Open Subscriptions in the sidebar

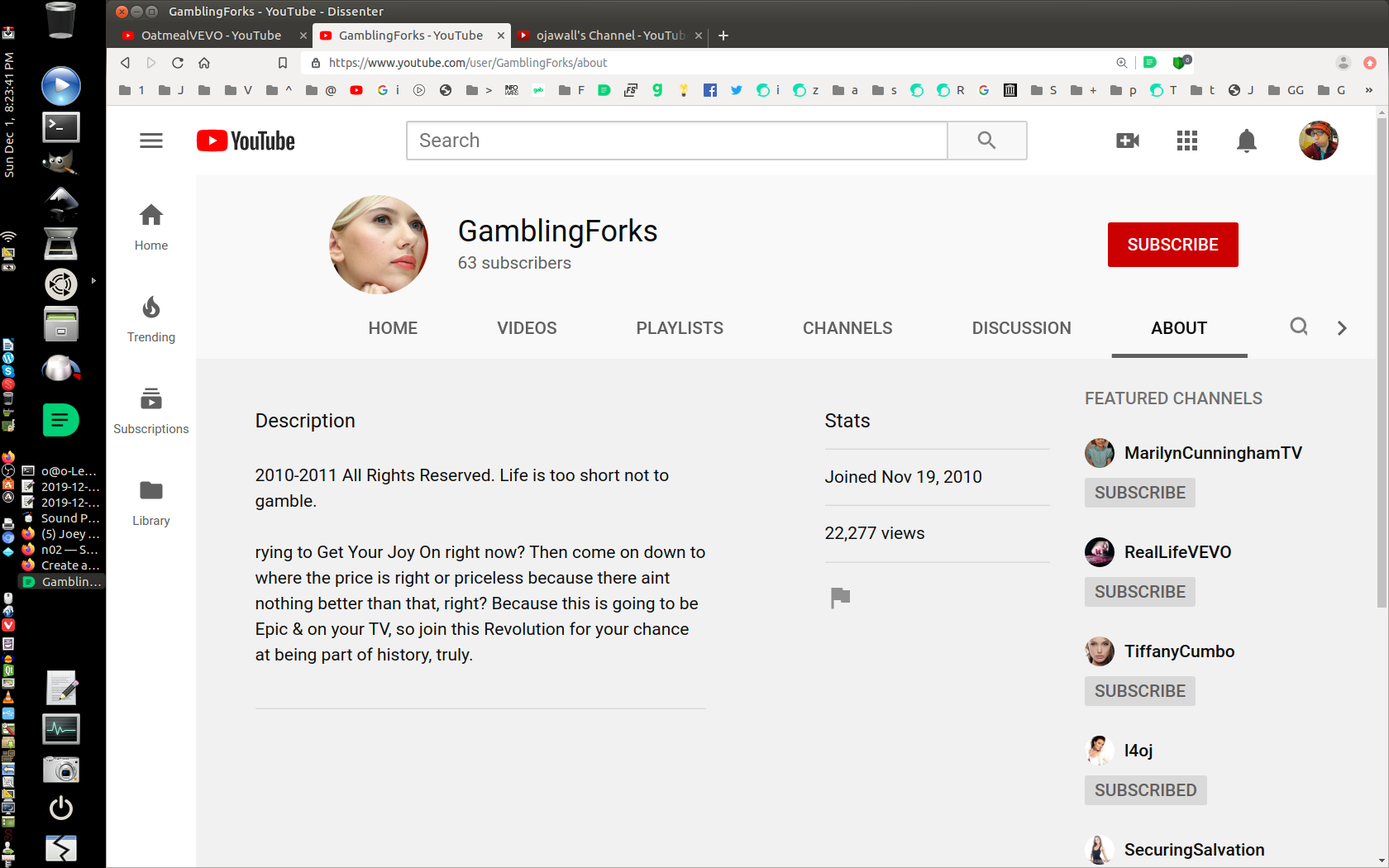point(151,411)
